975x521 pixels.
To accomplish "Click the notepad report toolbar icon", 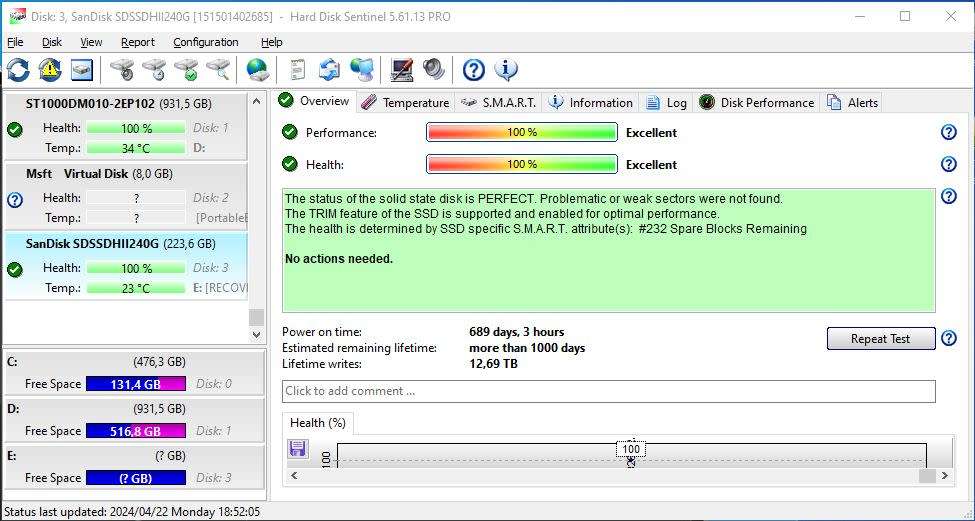I will (297, 70).
